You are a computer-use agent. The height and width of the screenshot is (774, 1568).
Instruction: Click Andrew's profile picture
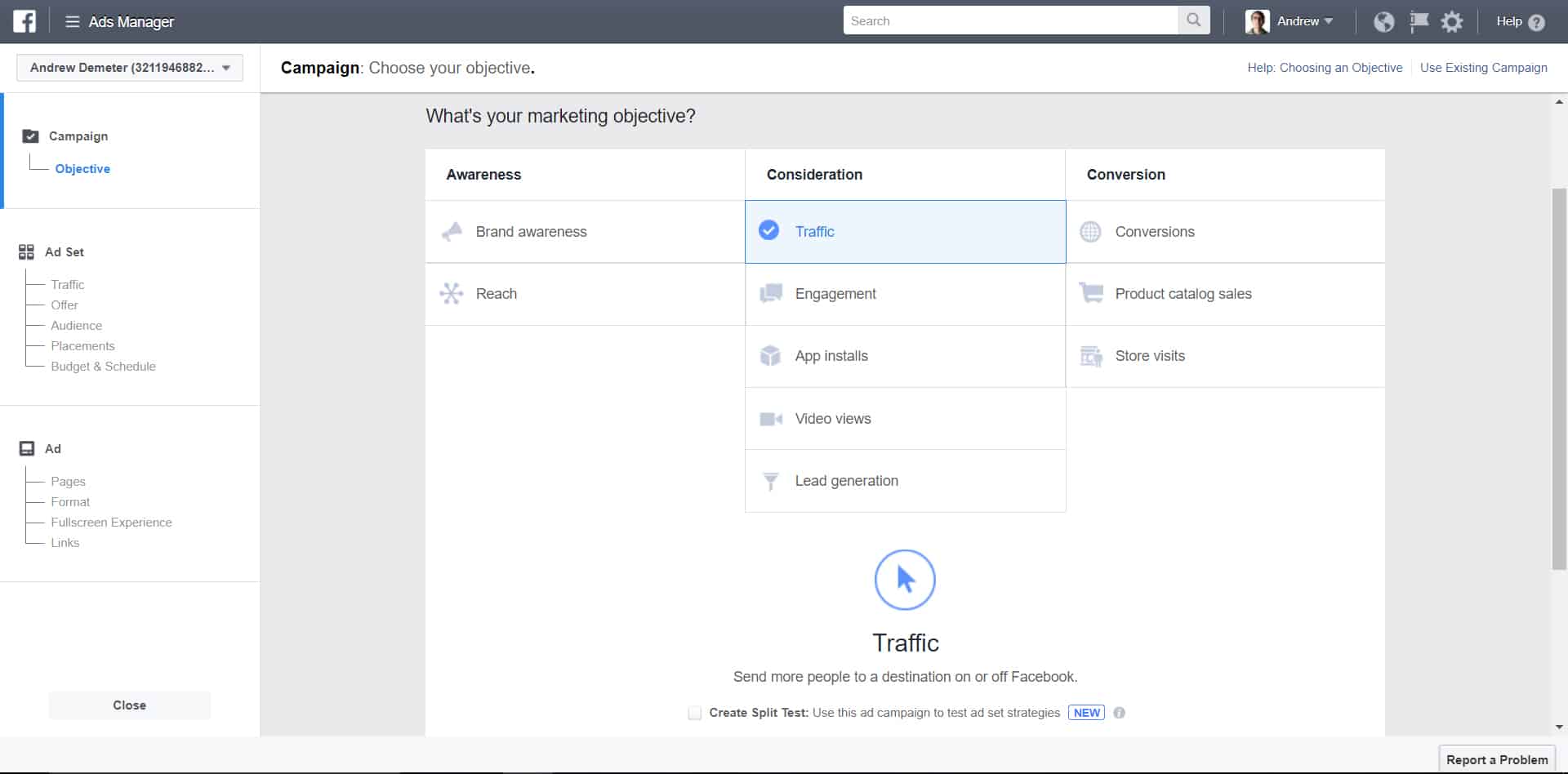(x=1257, y=21)
